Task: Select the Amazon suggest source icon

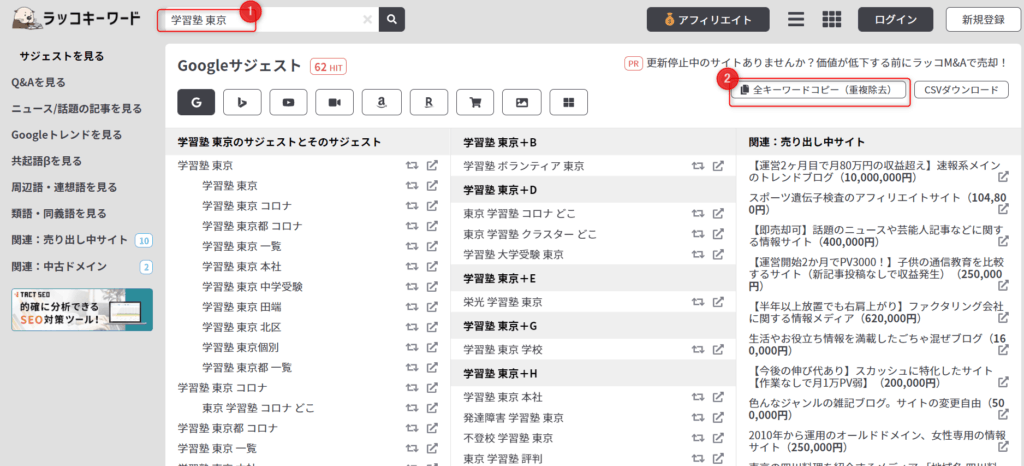Action: tap(381, 102)
